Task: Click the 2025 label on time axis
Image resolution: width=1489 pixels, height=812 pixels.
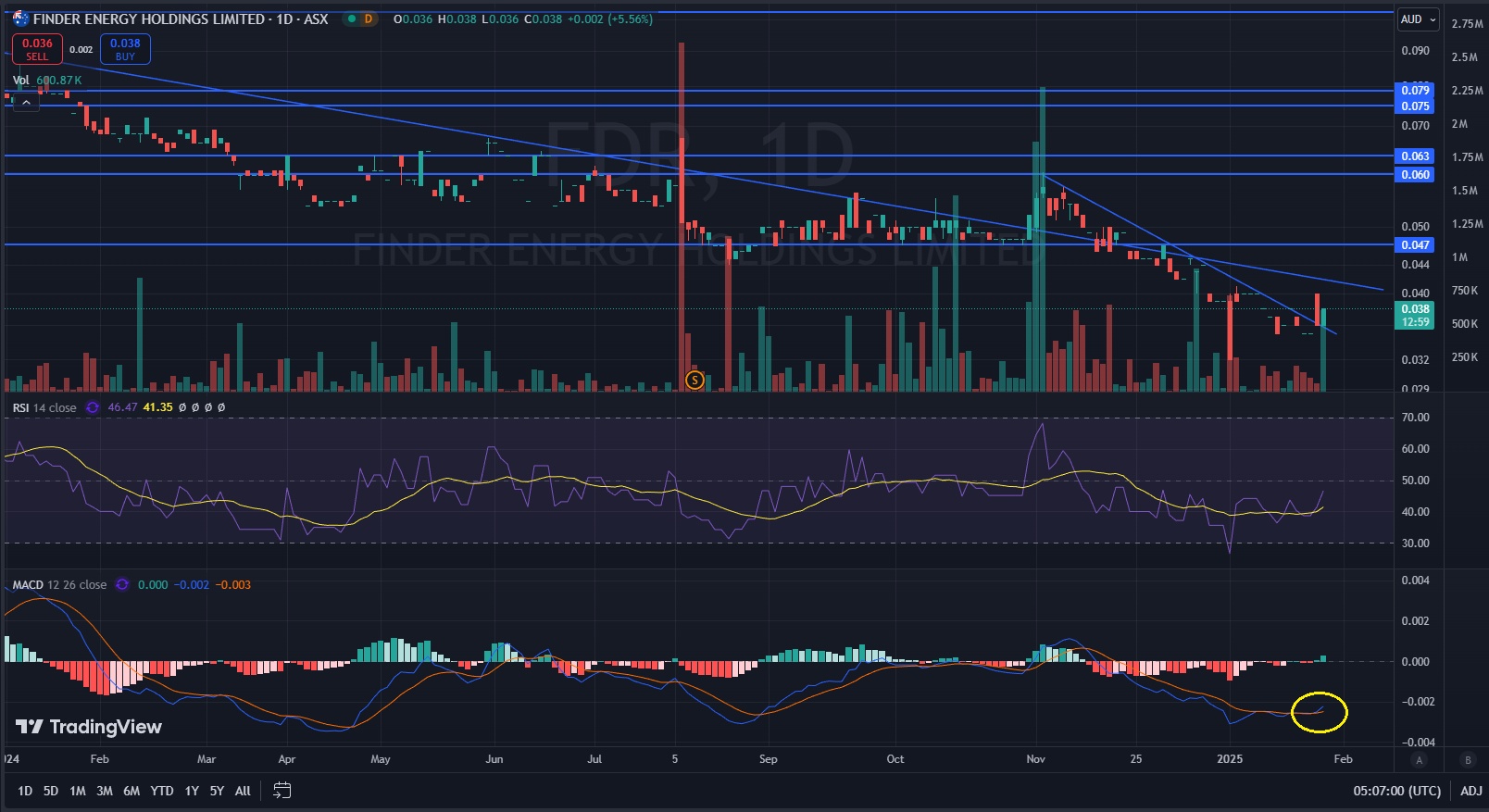Action: [x=1230, y=759]
